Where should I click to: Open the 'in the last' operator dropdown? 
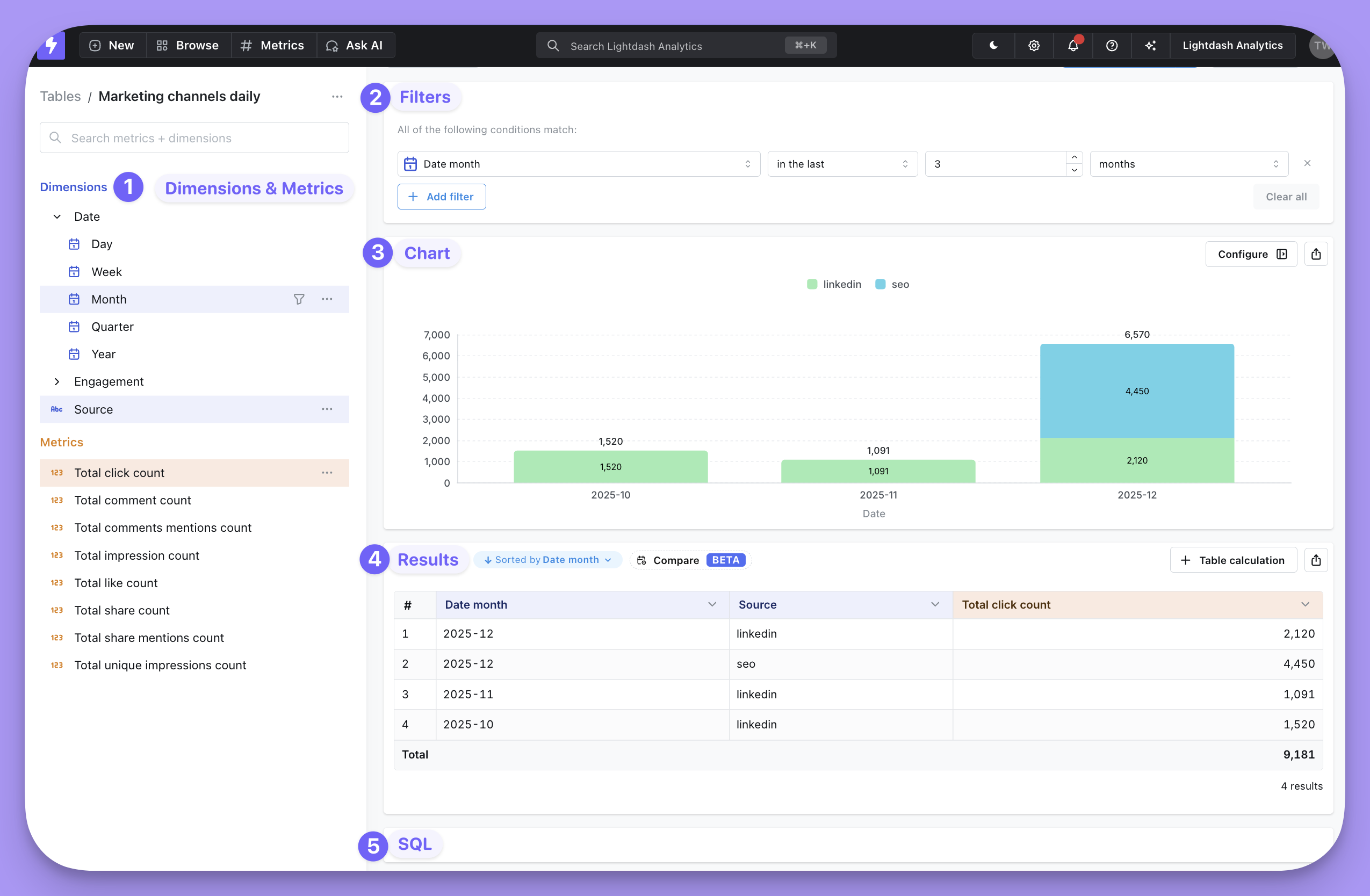841,164
